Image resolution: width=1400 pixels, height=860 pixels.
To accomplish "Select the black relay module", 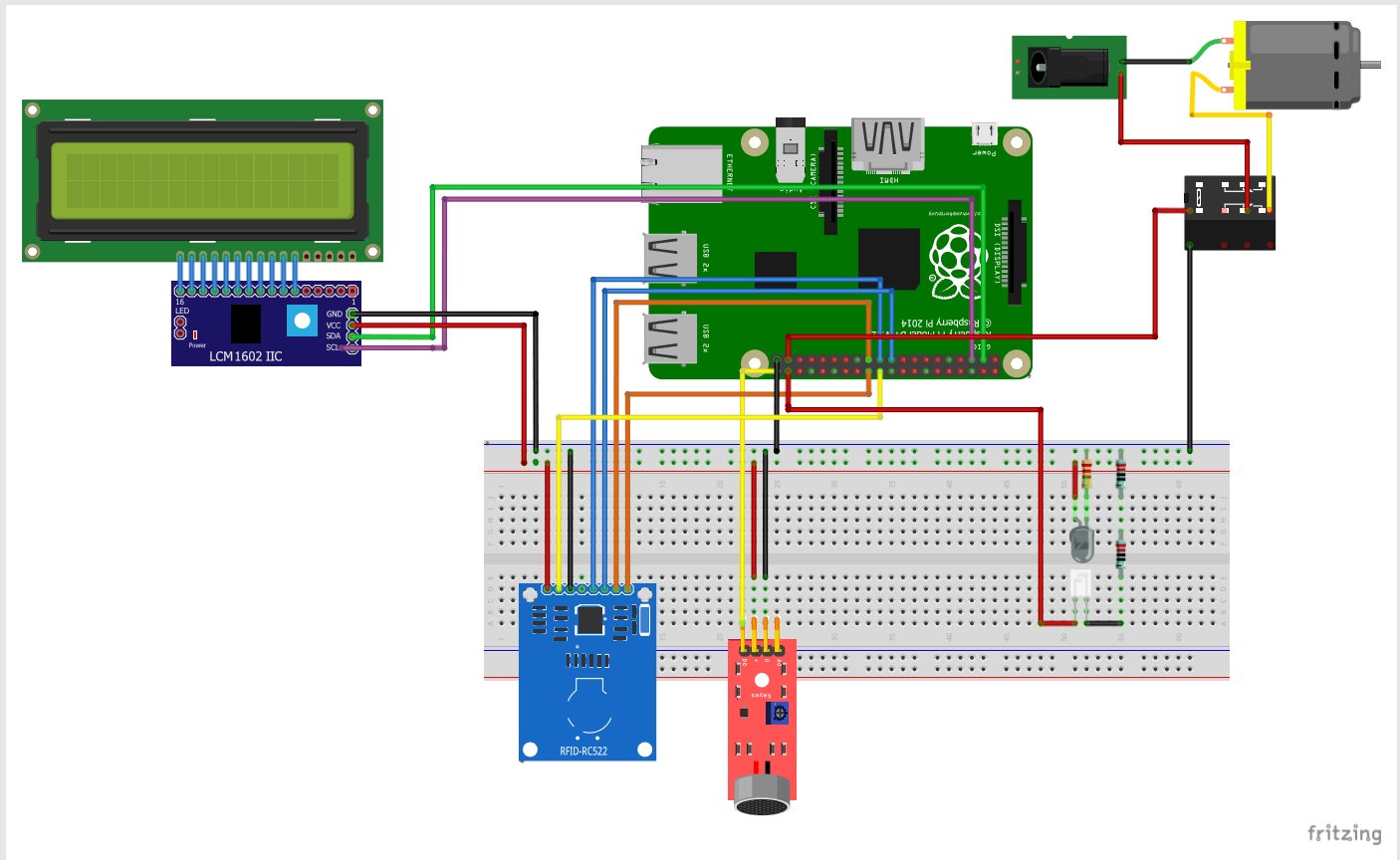I will pos(1230,213).
